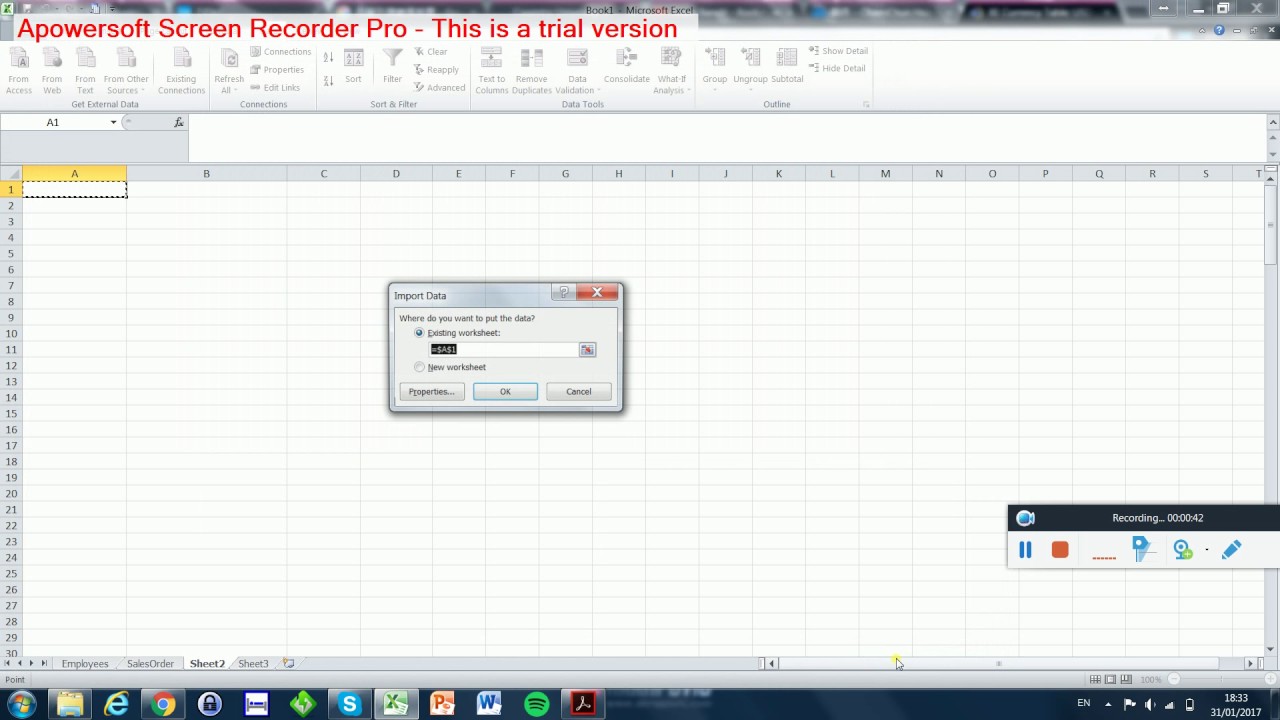Select column B header
The image size is (1280, 720).
coord(206,174)
